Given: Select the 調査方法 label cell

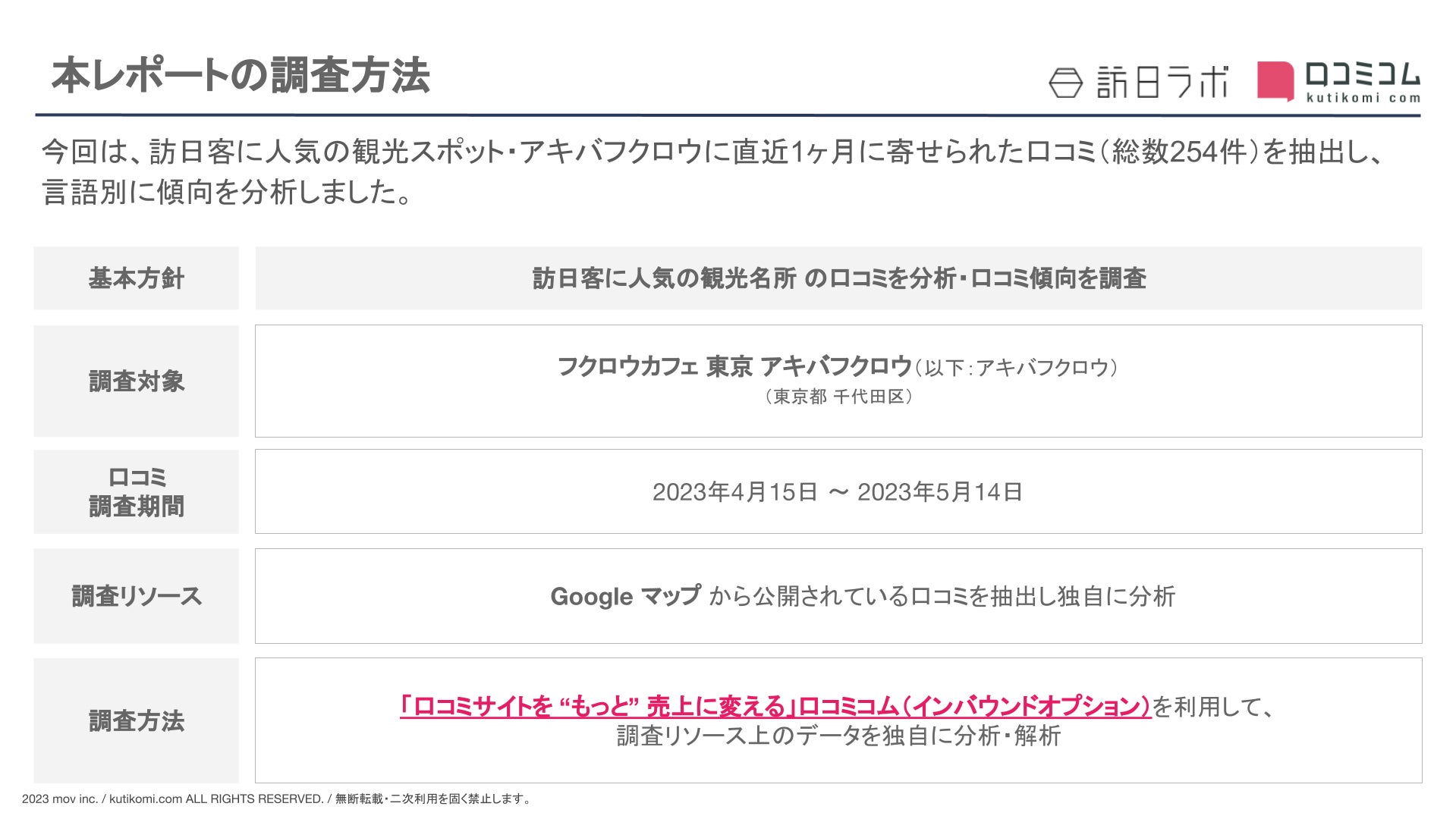Looking at the screenshot, I should click(137, 720).
